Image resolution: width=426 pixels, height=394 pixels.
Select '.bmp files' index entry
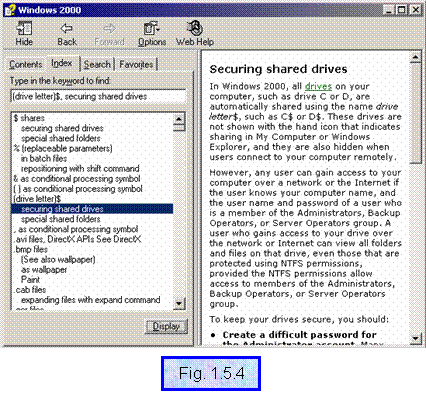tap(31, 249)
